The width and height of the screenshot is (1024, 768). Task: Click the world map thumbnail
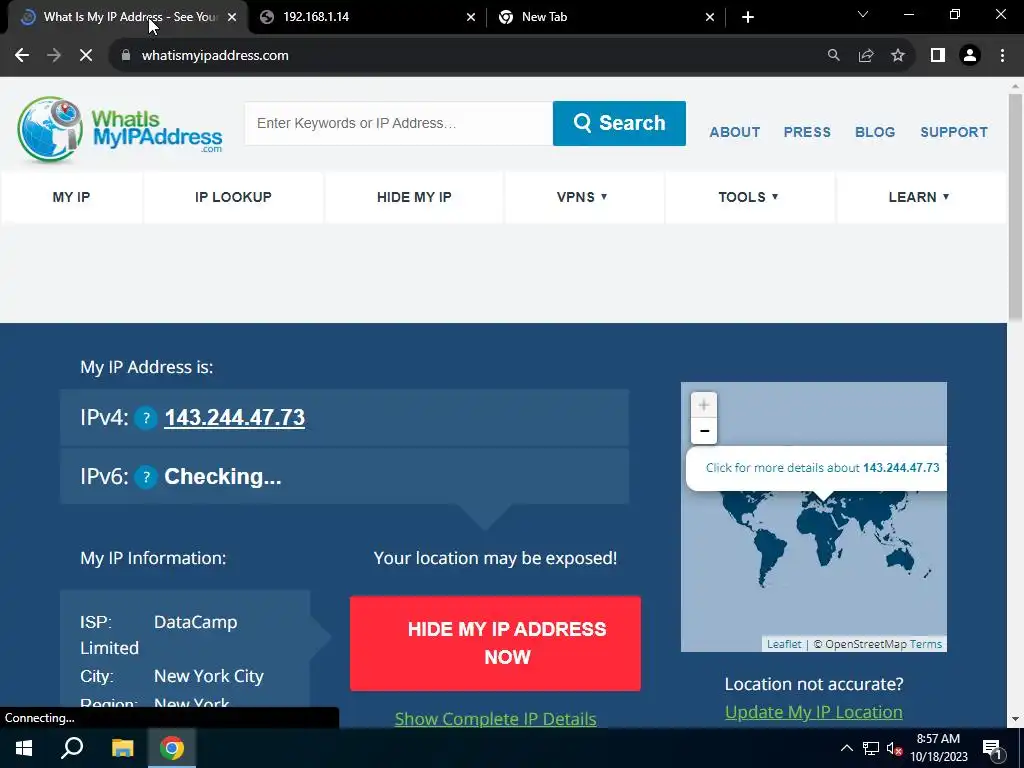814,517
